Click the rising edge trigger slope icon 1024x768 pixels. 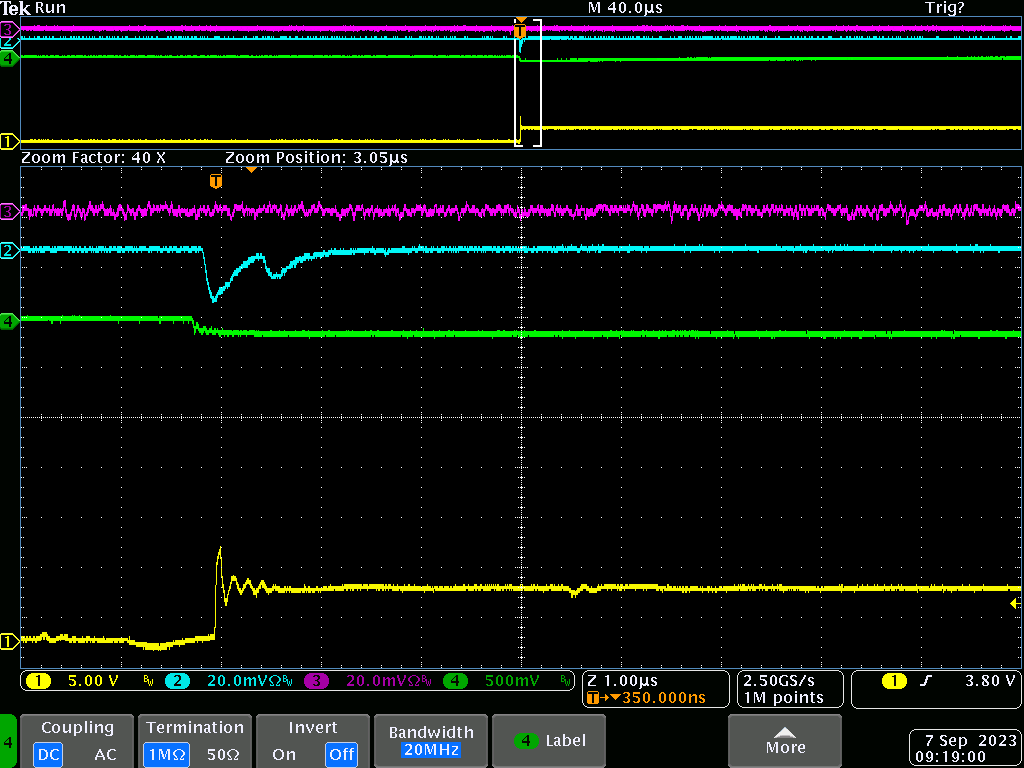(926, 681)
